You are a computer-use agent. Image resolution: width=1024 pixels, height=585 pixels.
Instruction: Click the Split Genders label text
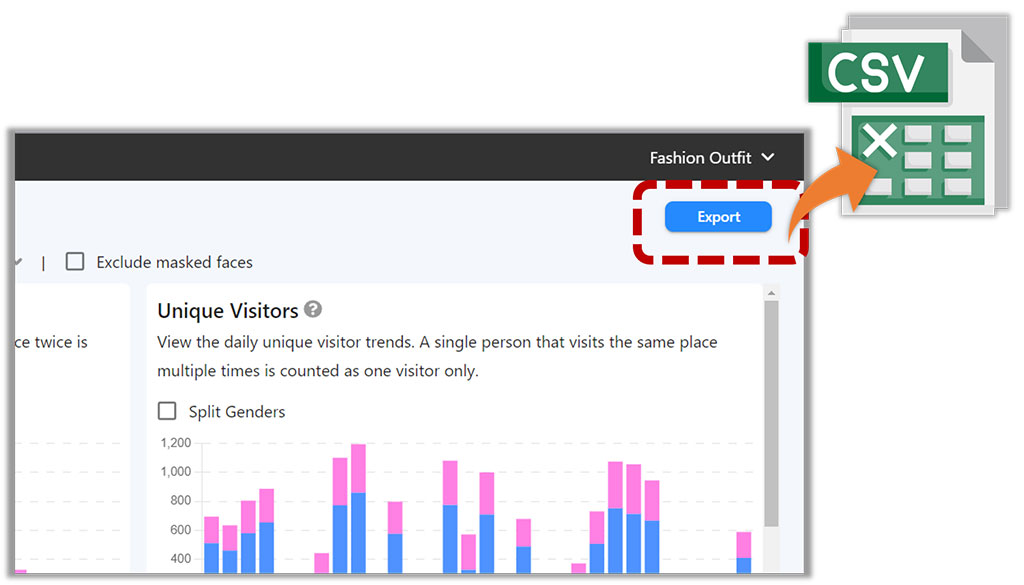point(236,412)
